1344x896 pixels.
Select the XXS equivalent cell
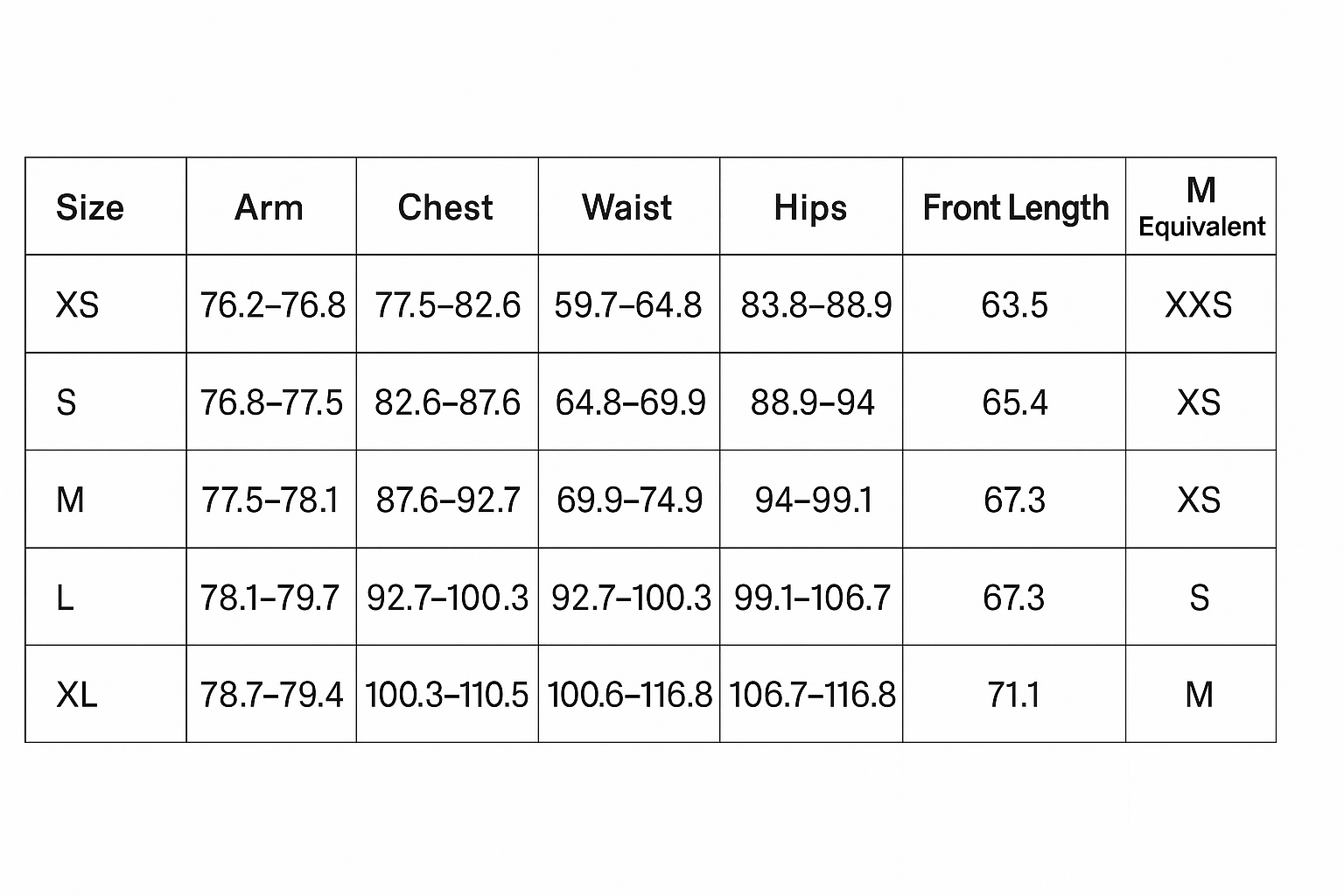pyautogui.click(x=1199, y=305)
